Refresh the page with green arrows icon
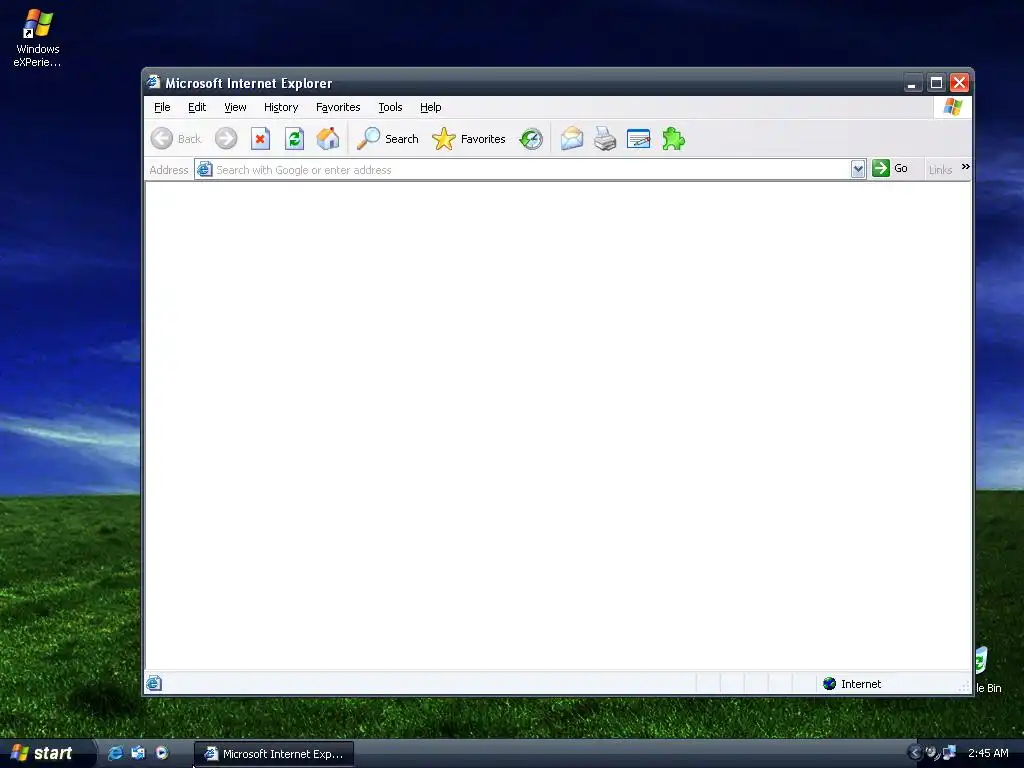 pos(295,138)
